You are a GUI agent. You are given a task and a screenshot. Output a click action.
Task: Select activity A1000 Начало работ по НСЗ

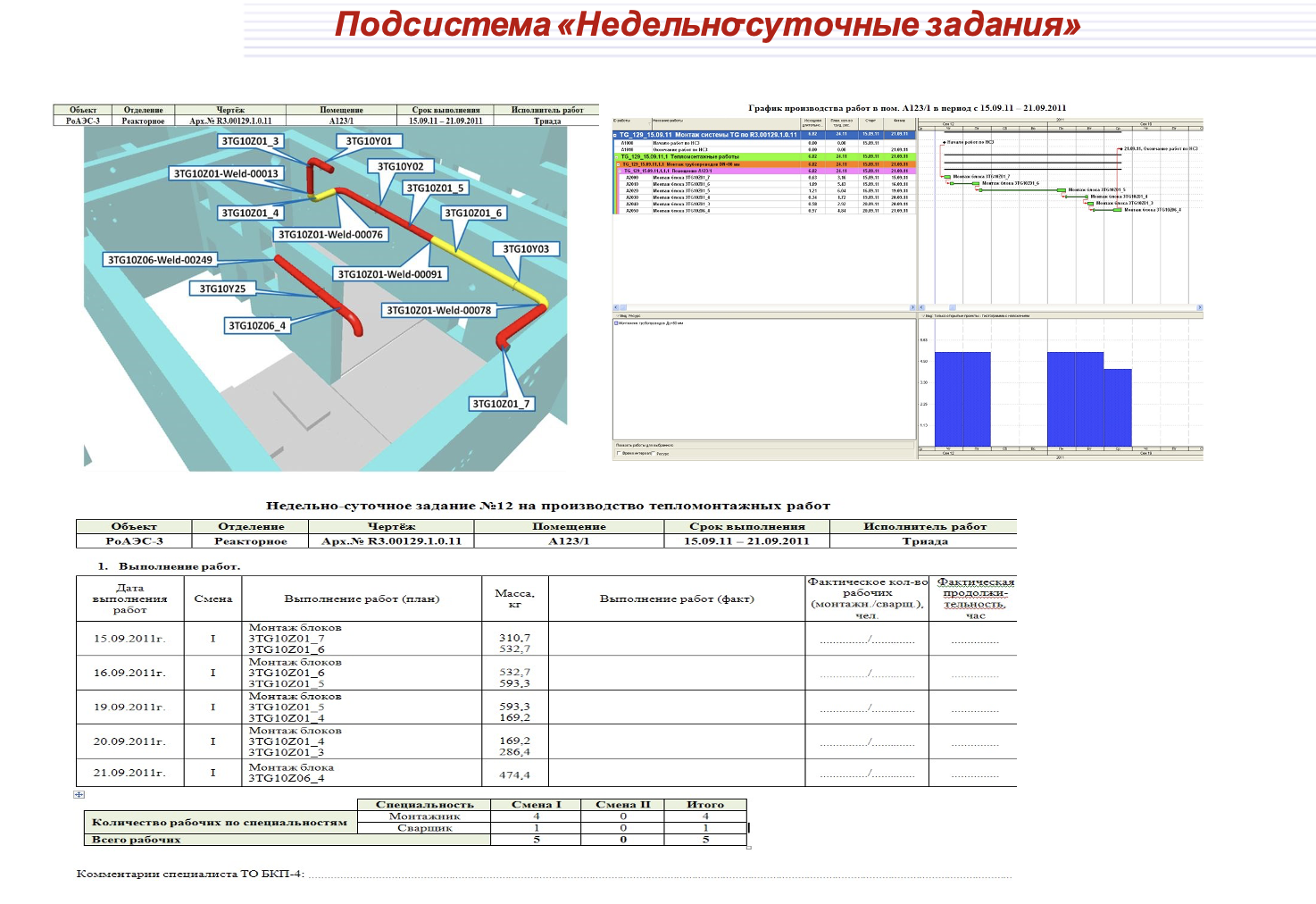coord(764,143)
